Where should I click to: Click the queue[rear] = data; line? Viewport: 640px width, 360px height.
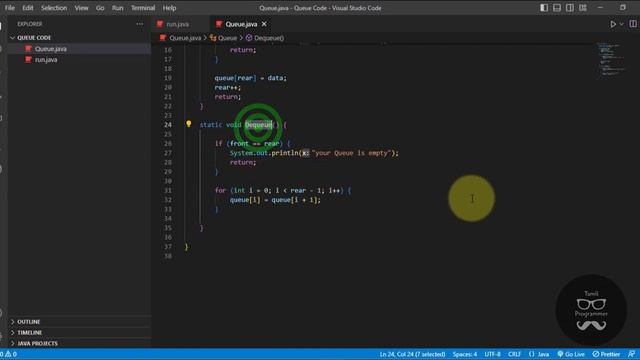(x=251, y=78)
